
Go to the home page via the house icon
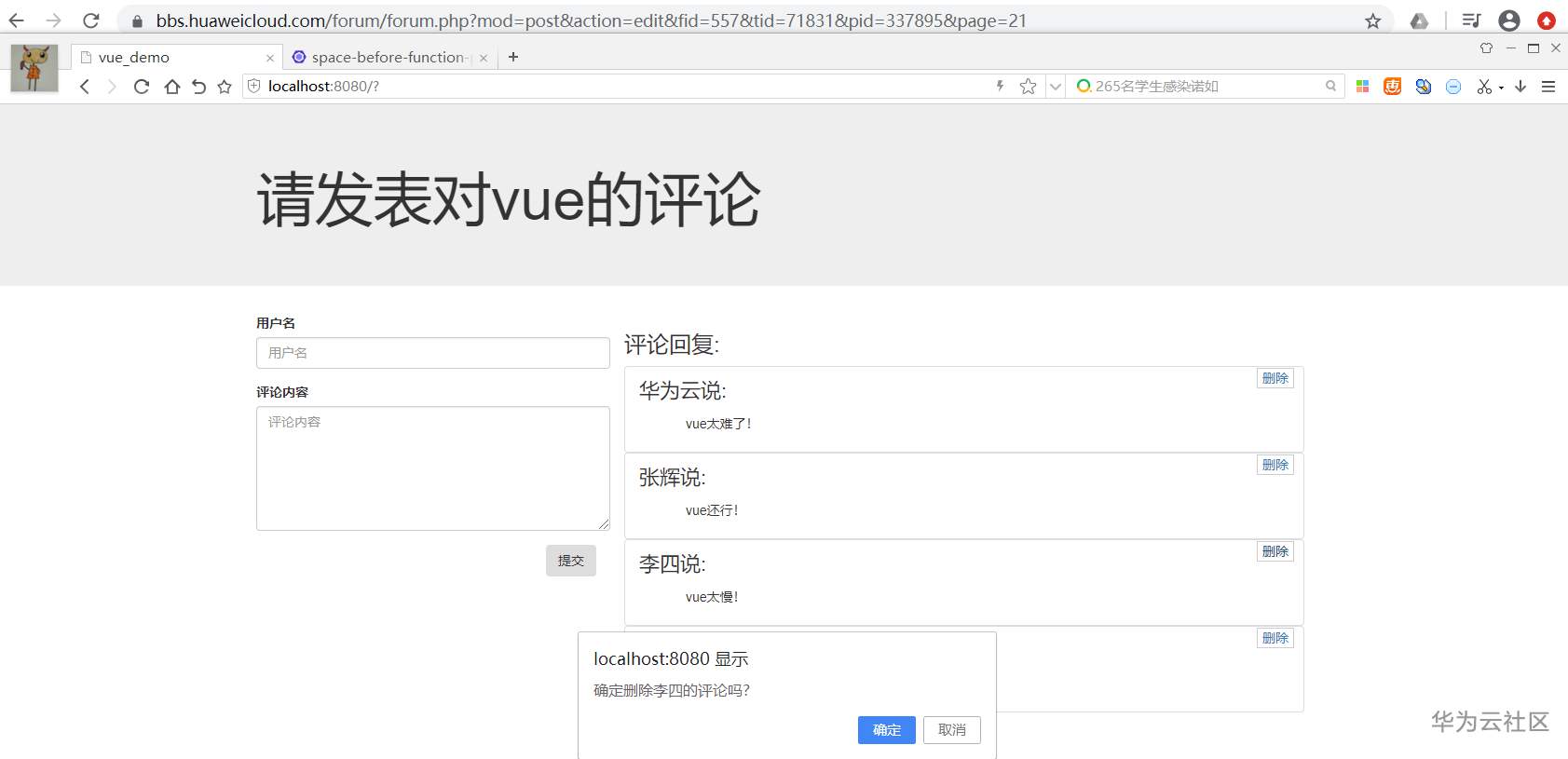click(x=172, y=87)
